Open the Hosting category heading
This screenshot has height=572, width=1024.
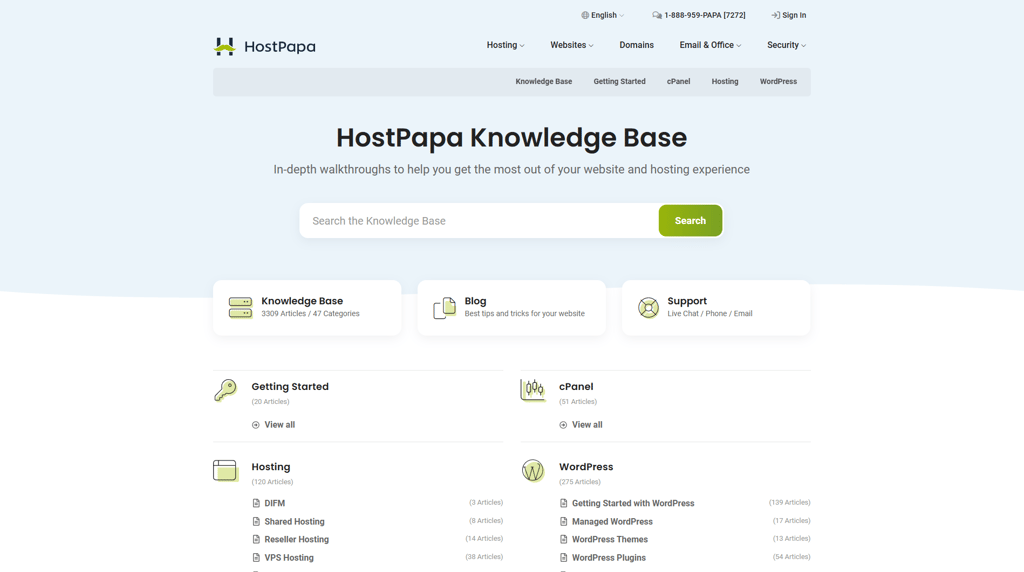tap(270, 467)
